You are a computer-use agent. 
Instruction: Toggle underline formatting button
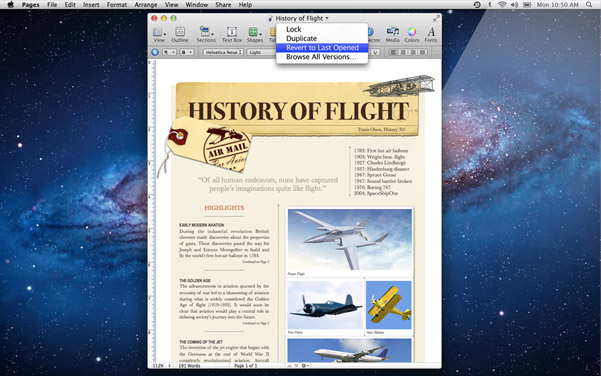(x=376, y=52)
